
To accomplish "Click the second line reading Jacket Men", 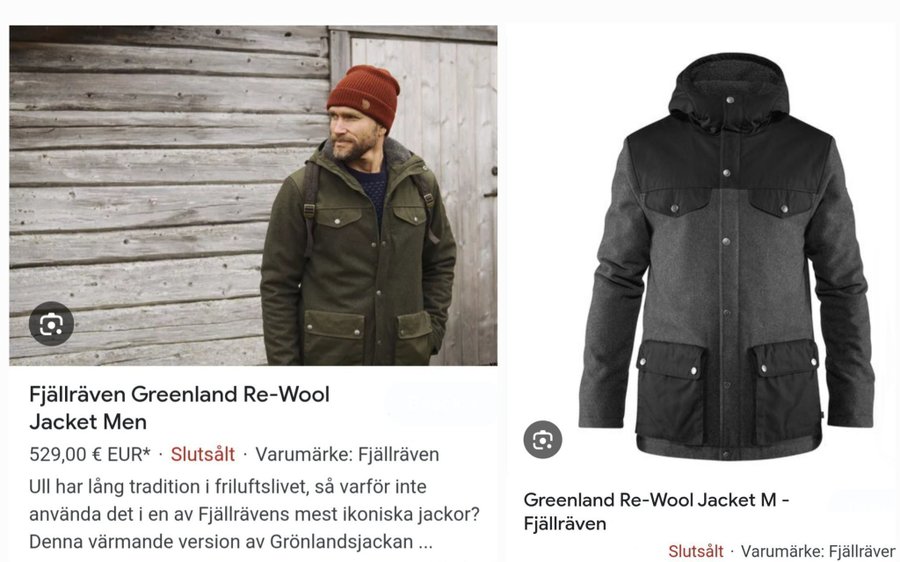I will pyautogui.click(x=88, y=422).
